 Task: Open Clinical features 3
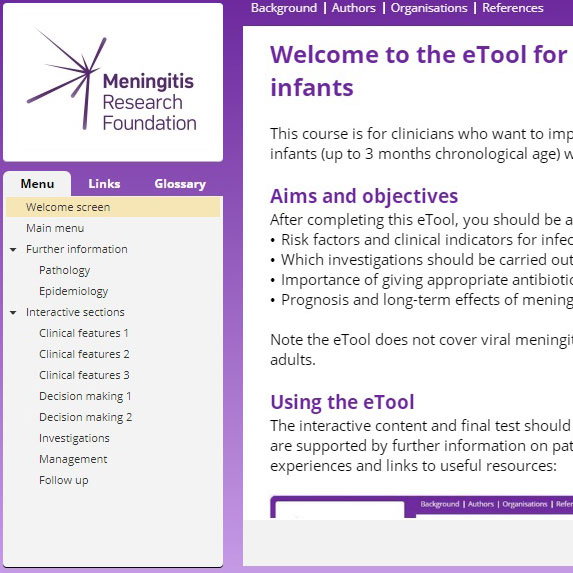tap(84, 375)
